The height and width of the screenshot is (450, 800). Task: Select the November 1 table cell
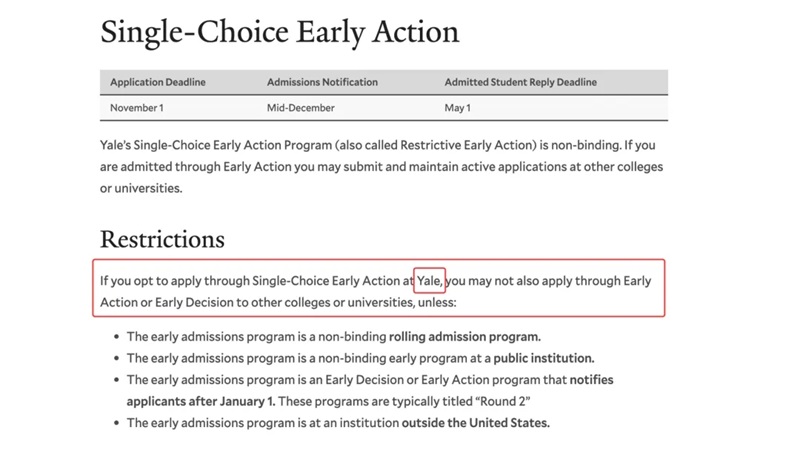pyautogui.click(x=137, y=108)
